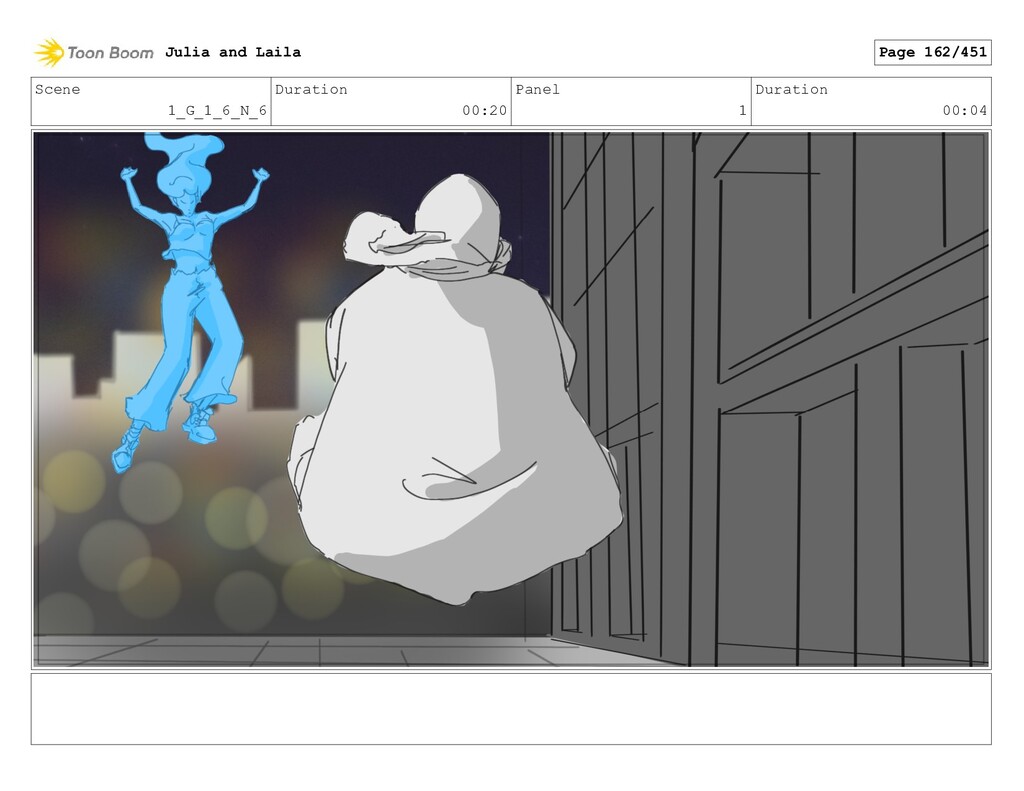Select the project title 'Julia and Laila'
The image size is (1024, 791).
pos(232,52)
